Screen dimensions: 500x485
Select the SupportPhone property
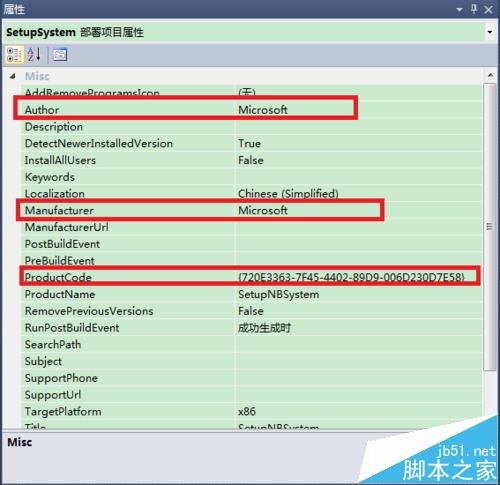61,378
